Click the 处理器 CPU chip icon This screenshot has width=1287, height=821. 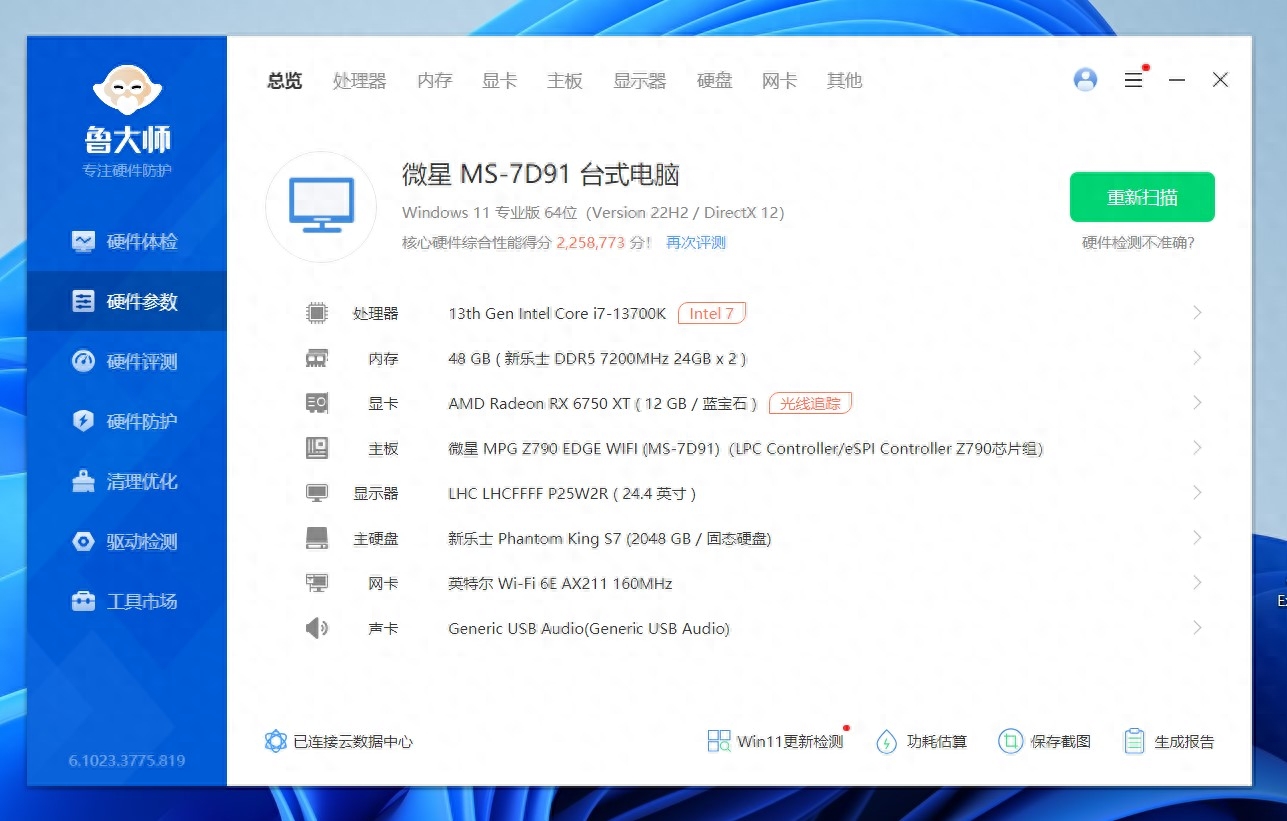point(317,313)
